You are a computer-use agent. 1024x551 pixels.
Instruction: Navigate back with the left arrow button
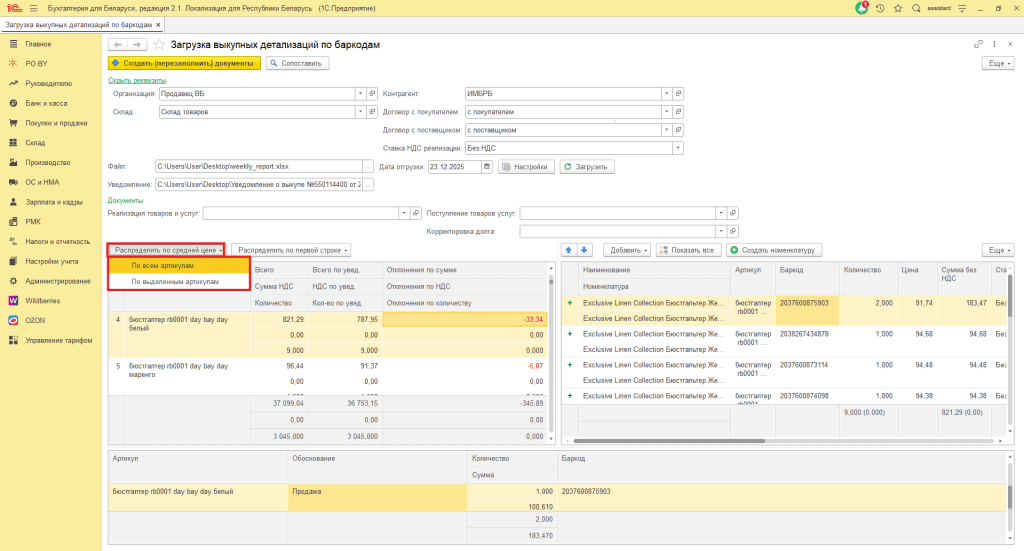tap(117, 45)
